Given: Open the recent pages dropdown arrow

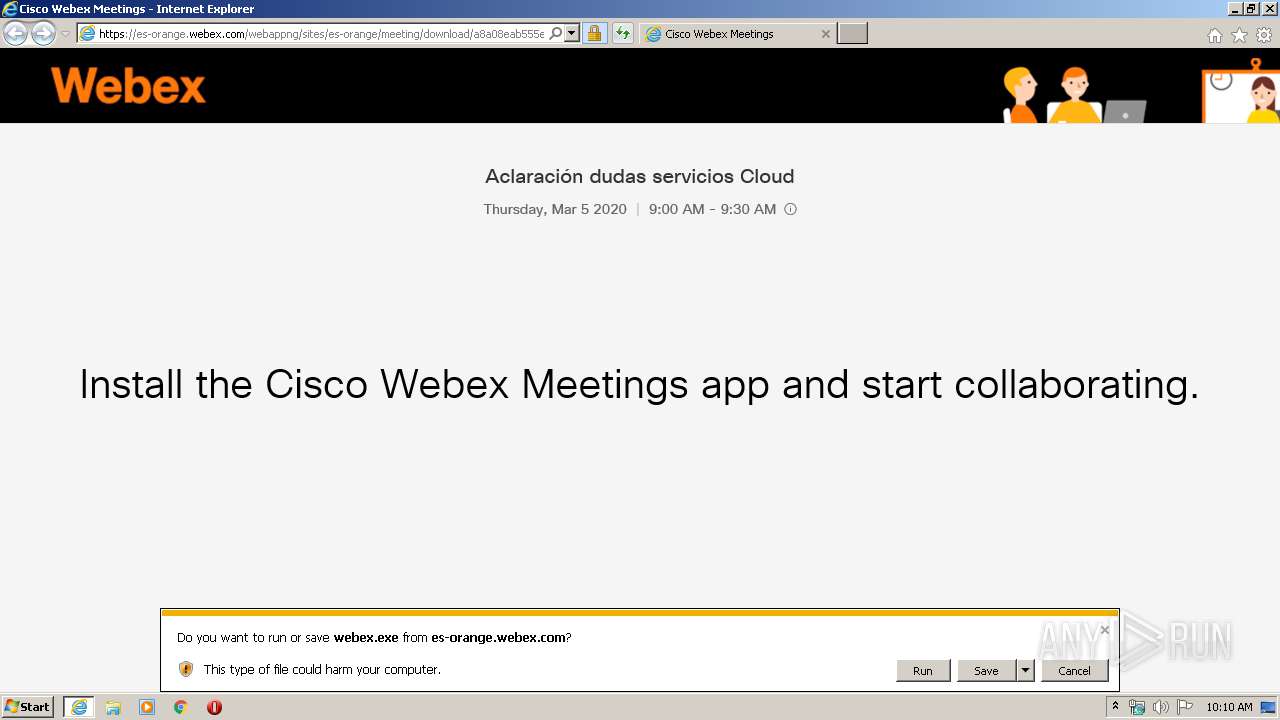Looking at the screenshot, I should pos(66,34).
